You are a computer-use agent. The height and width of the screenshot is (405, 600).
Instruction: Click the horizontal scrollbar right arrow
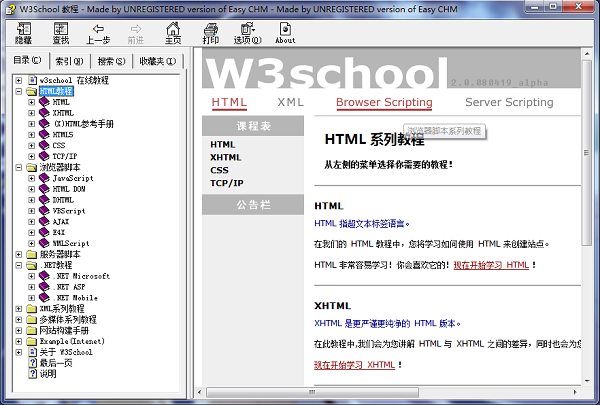(575, 392)
